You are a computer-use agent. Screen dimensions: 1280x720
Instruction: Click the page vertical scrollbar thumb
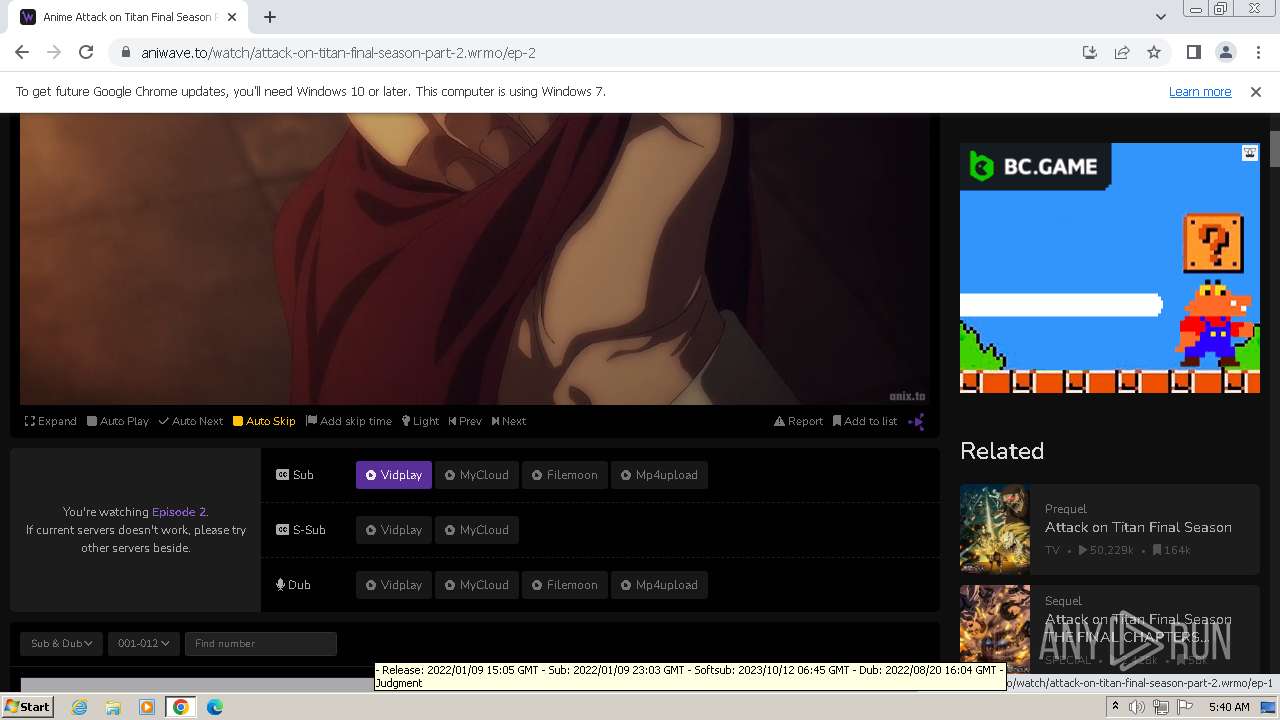pos(1275,148)
